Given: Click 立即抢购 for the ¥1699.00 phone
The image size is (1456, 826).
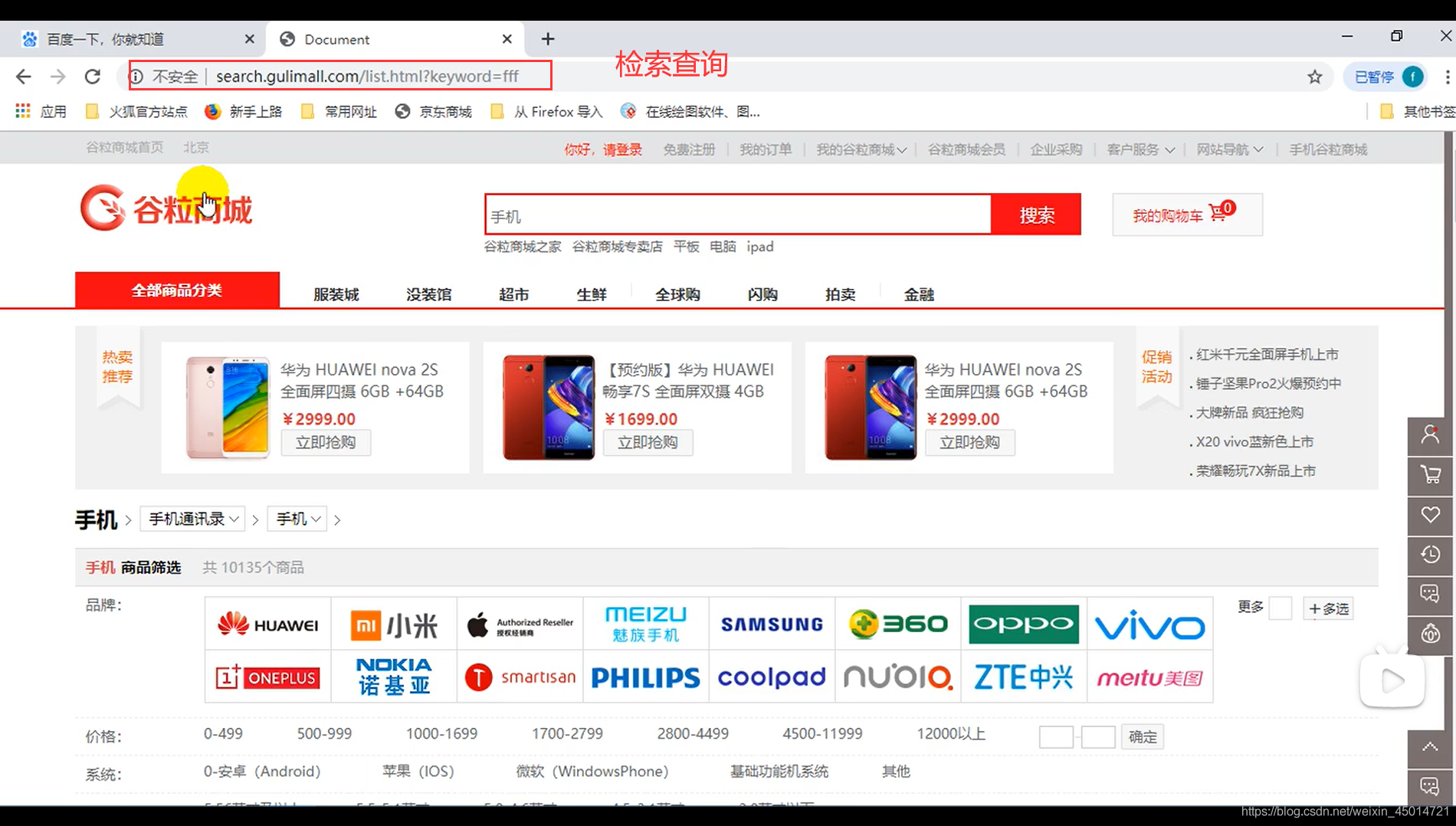Looking at the screenshot, I should (x=648, y=443).
